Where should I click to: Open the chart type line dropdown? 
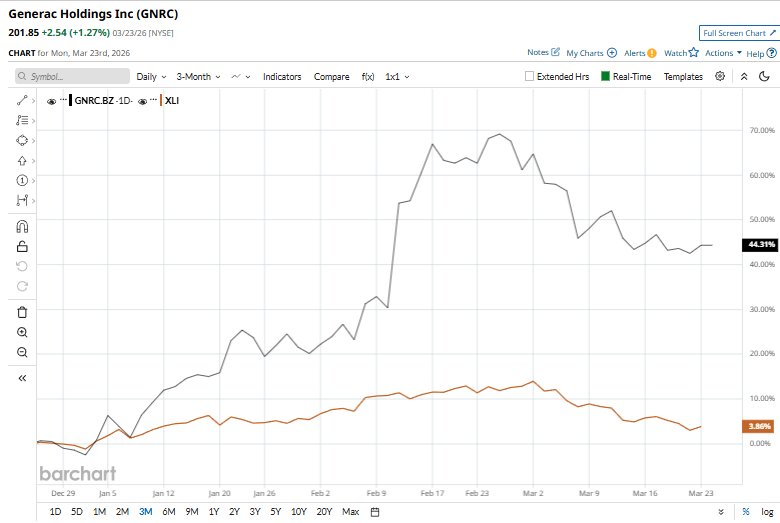point(241,77)
